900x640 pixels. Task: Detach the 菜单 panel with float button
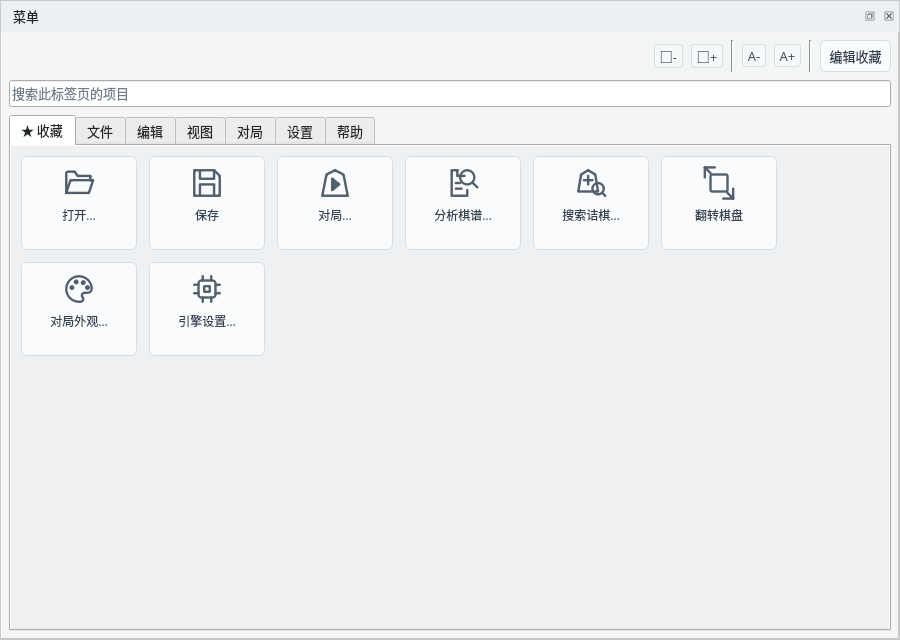870,16
